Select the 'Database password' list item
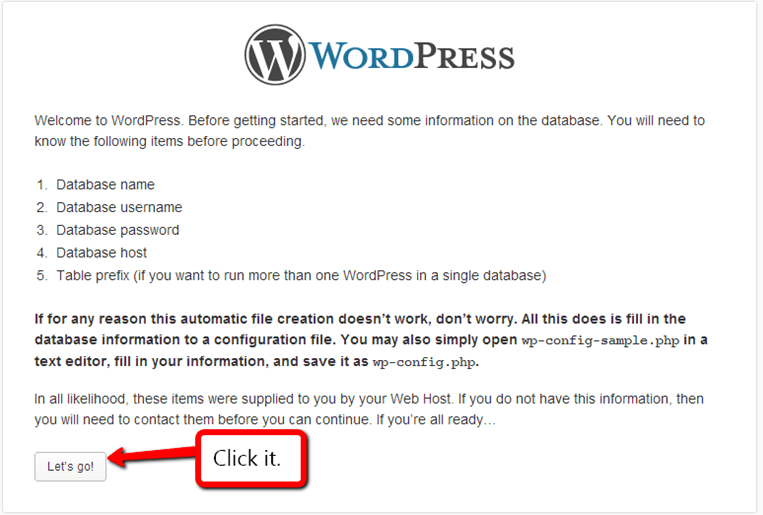 click(118, 230)
